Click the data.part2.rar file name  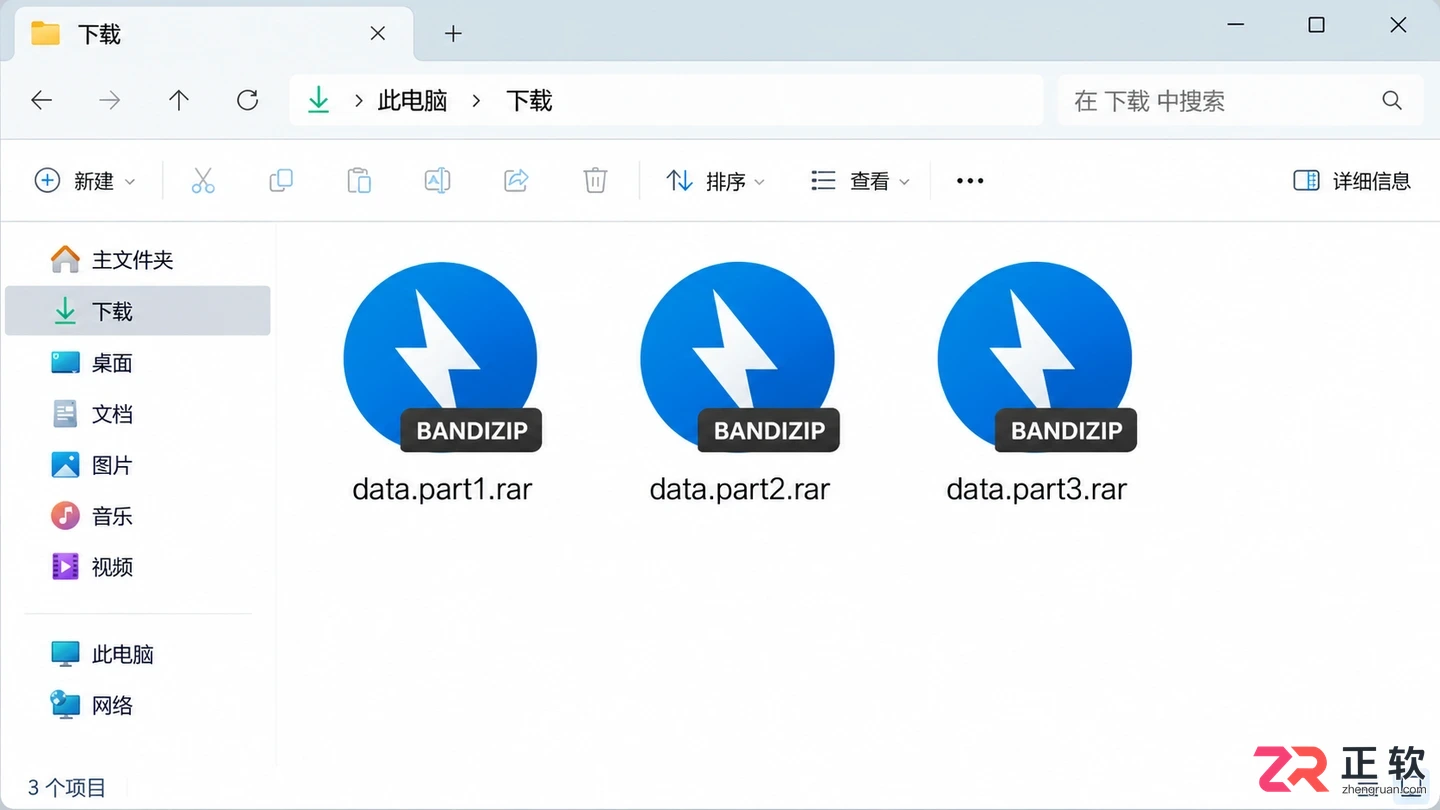pos(740,489)
